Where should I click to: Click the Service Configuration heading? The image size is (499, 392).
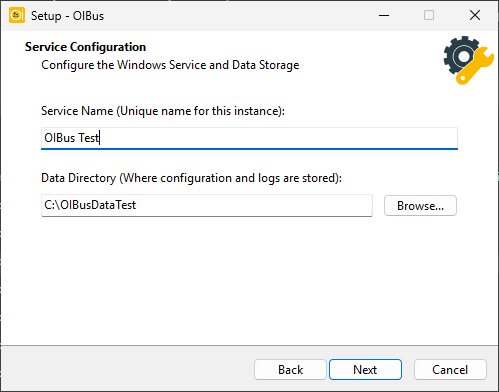85,47
